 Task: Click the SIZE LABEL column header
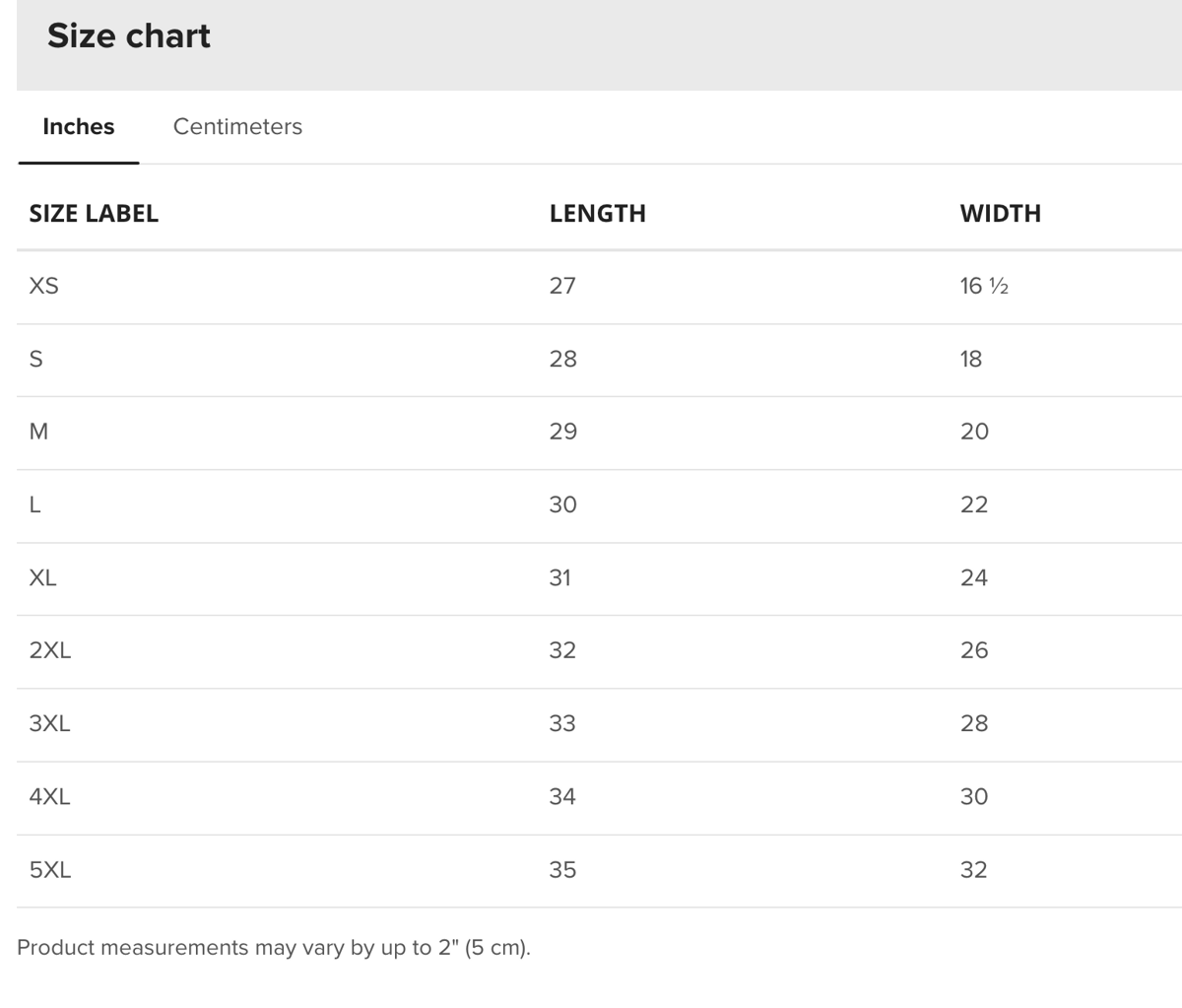94,214
